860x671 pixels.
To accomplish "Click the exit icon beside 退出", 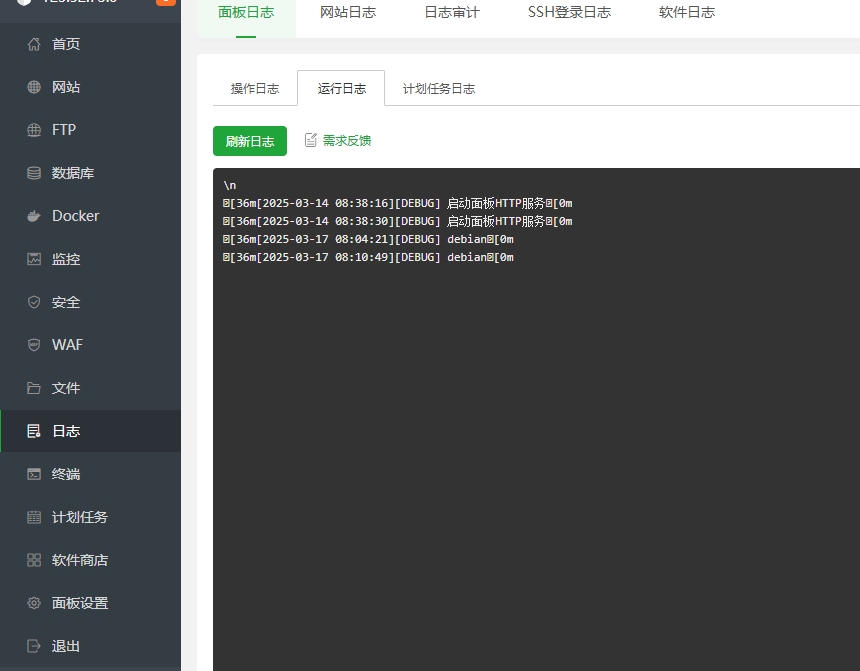I will [x=34, y=646].
